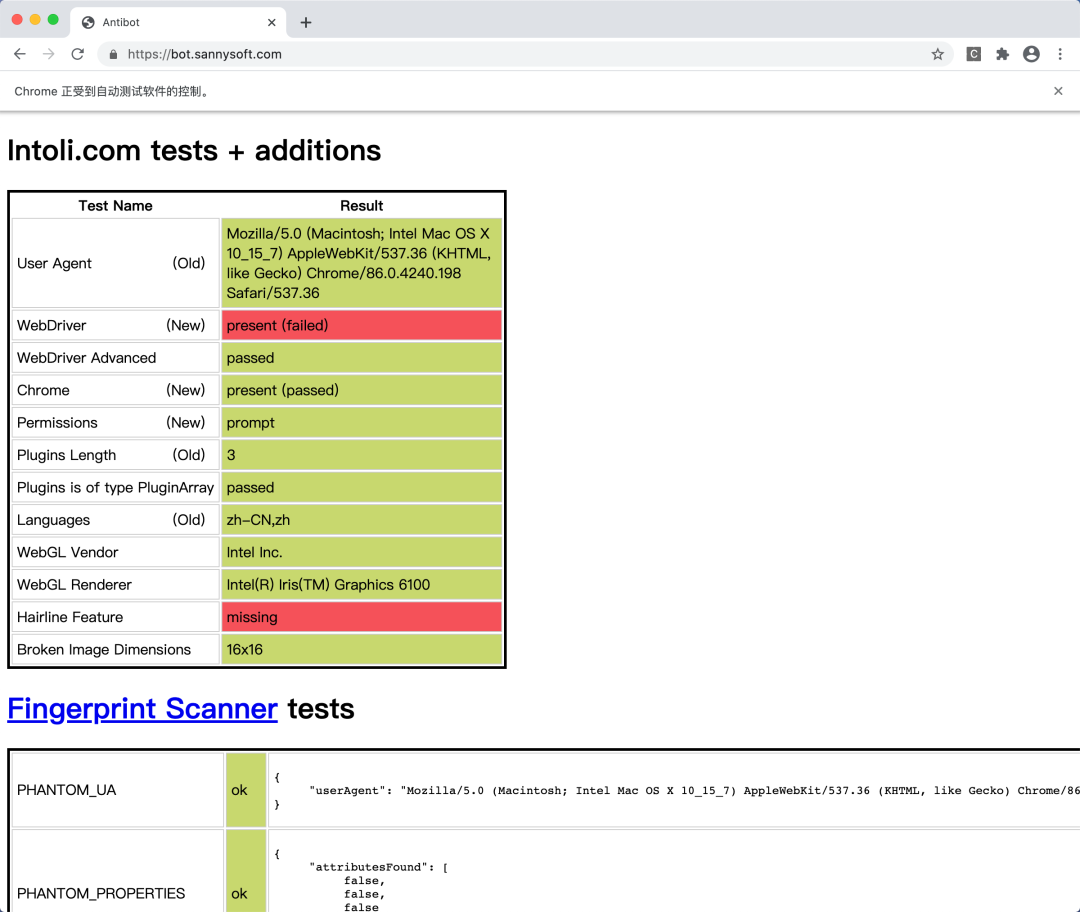This screenshot has height=912, width=1080.
Task: Click the 'WebDriver (New)' test name cell
Action: (116, 325)
